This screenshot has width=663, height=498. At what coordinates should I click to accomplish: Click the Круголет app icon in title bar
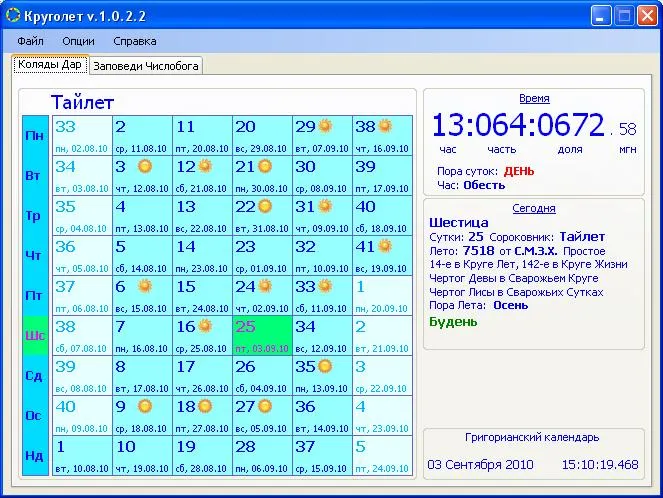13,15
